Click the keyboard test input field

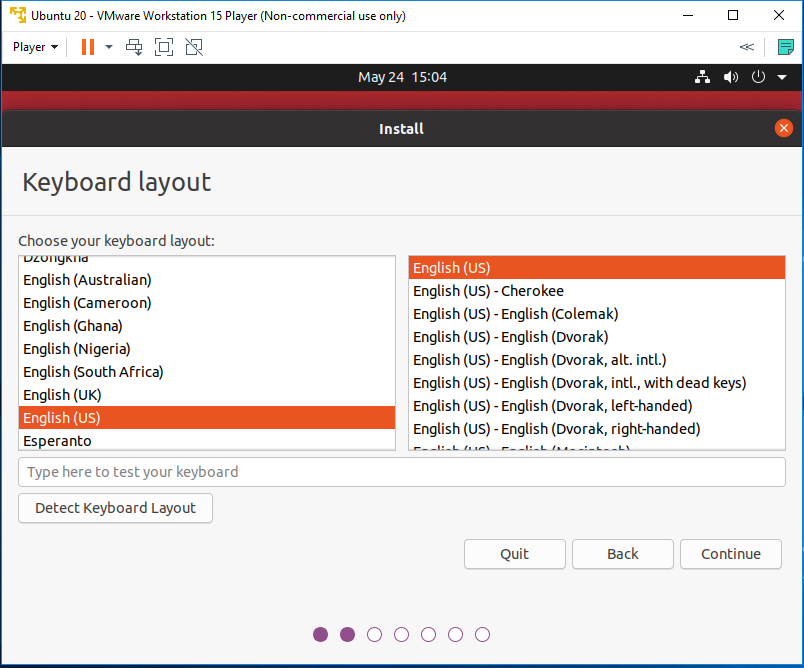point(402,472)
